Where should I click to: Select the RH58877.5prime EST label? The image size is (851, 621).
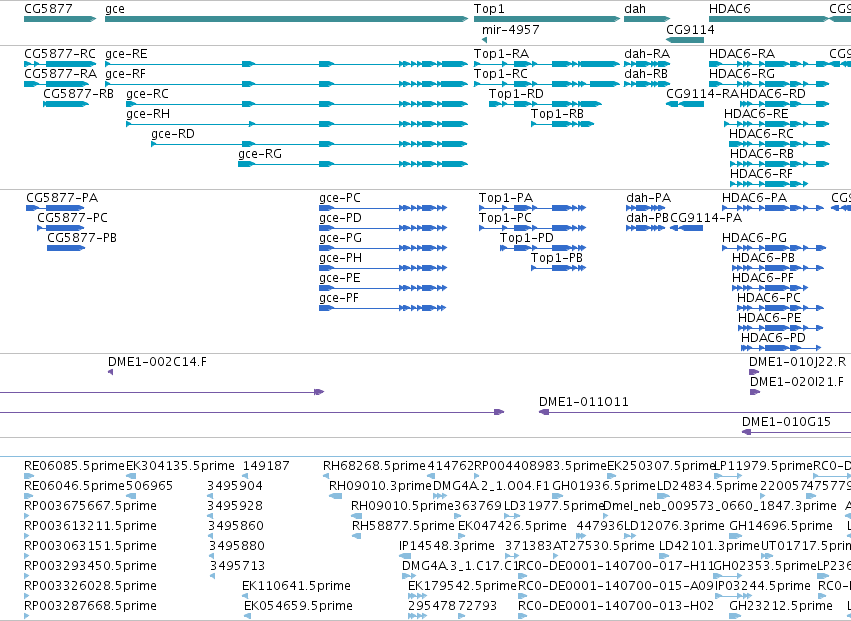pos(403,526)
